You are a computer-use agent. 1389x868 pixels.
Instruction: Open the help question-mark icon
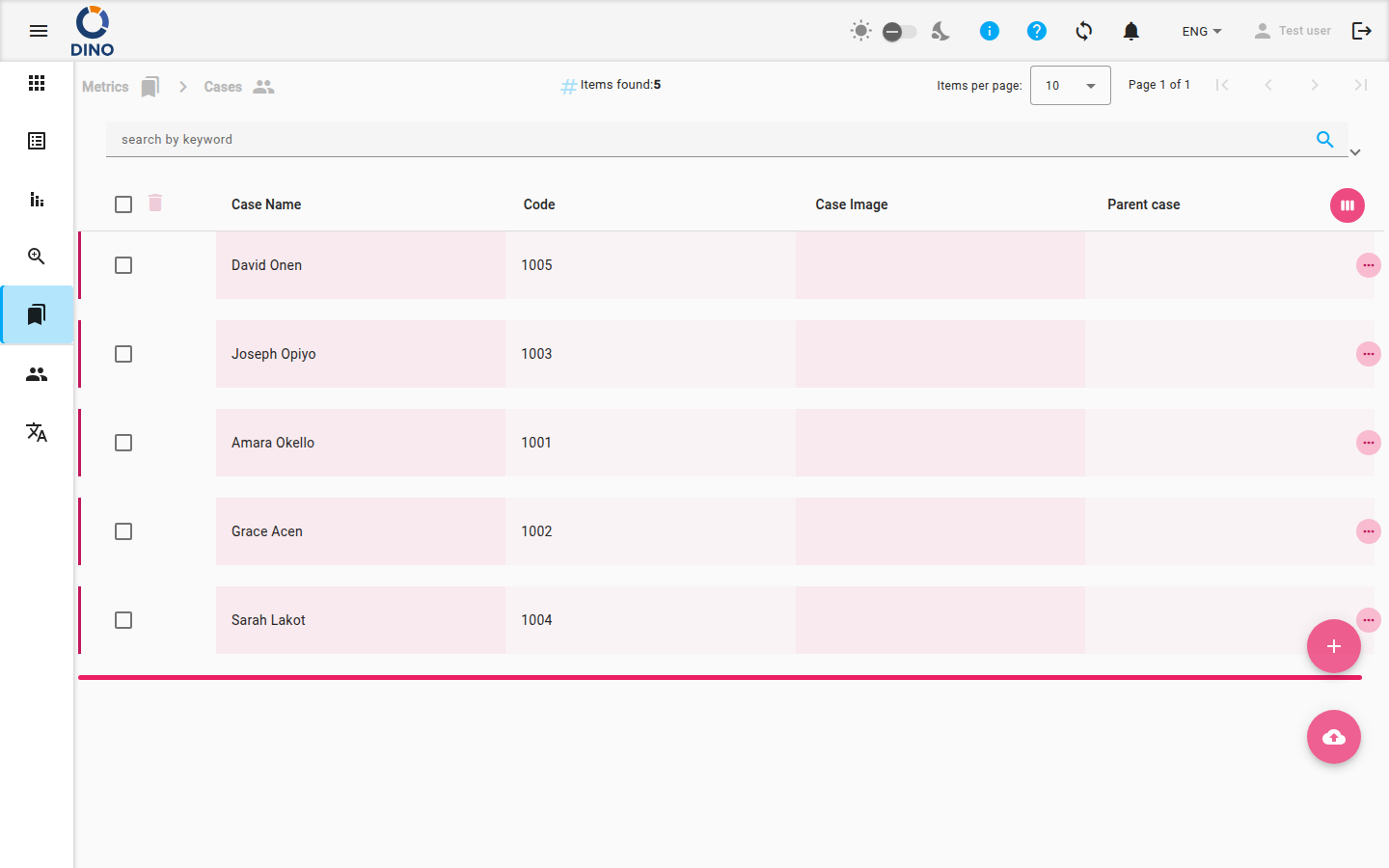[1037, 31]
